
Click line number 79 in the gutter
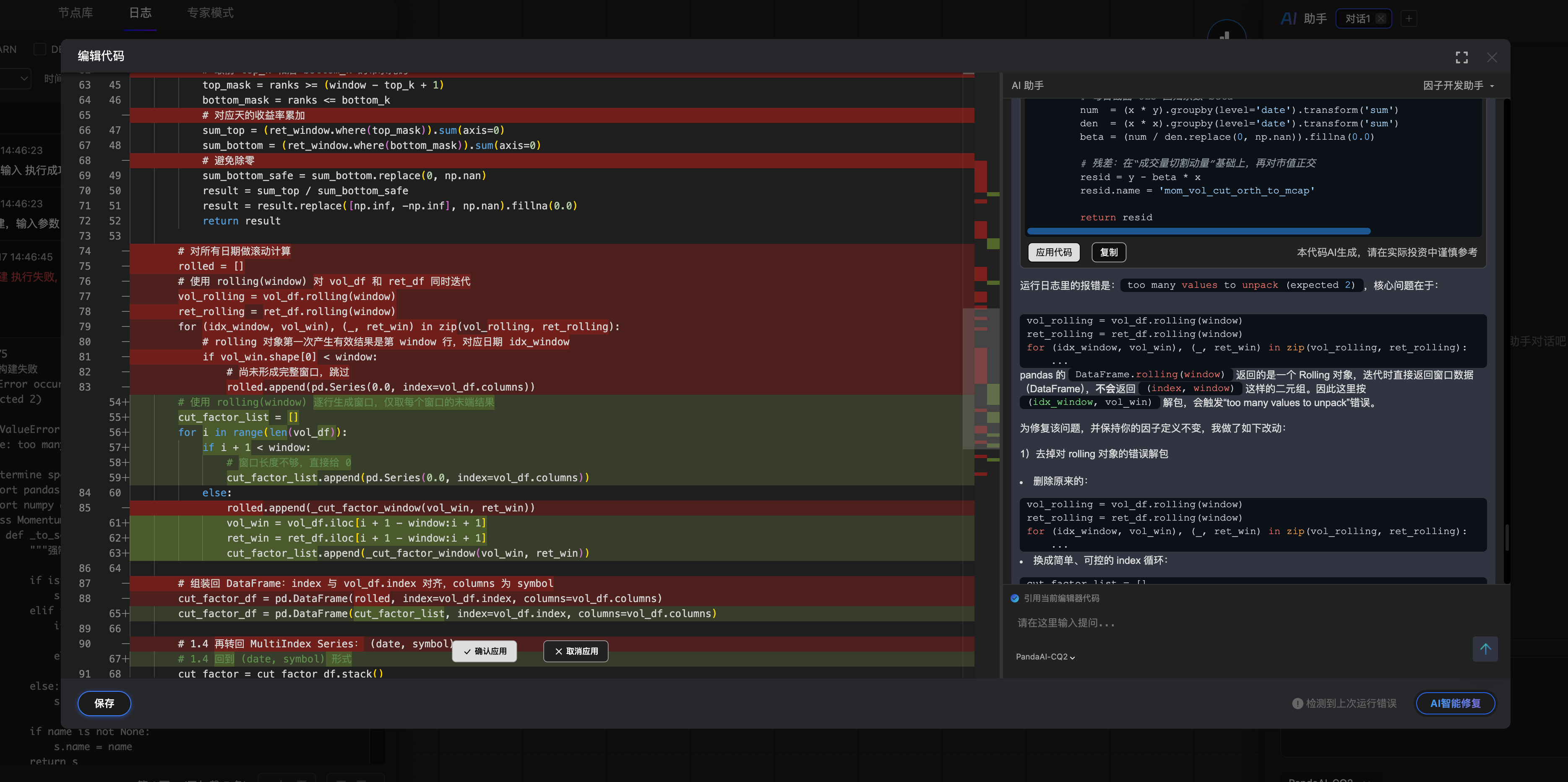[x=85, y=327]
